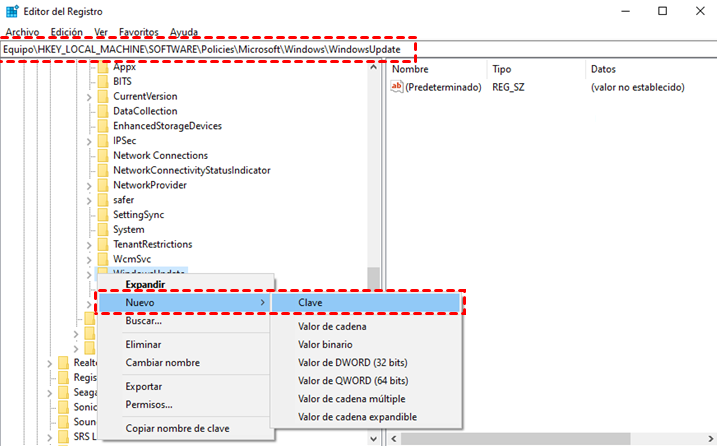Open the Archivo menu
717x446 pixels.
click(22, 32)
